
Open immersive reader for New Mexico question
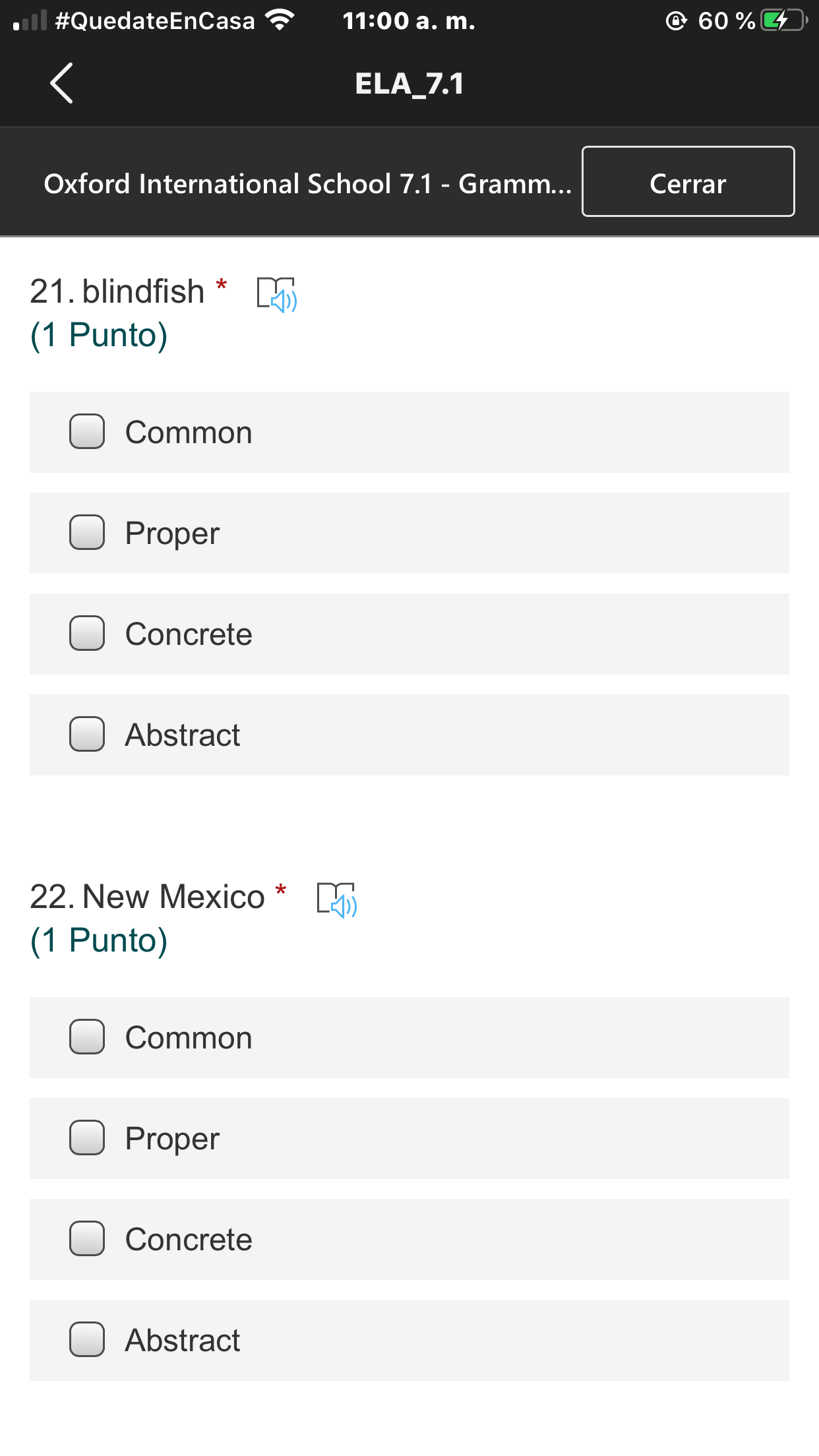click(x=336, y=899)
